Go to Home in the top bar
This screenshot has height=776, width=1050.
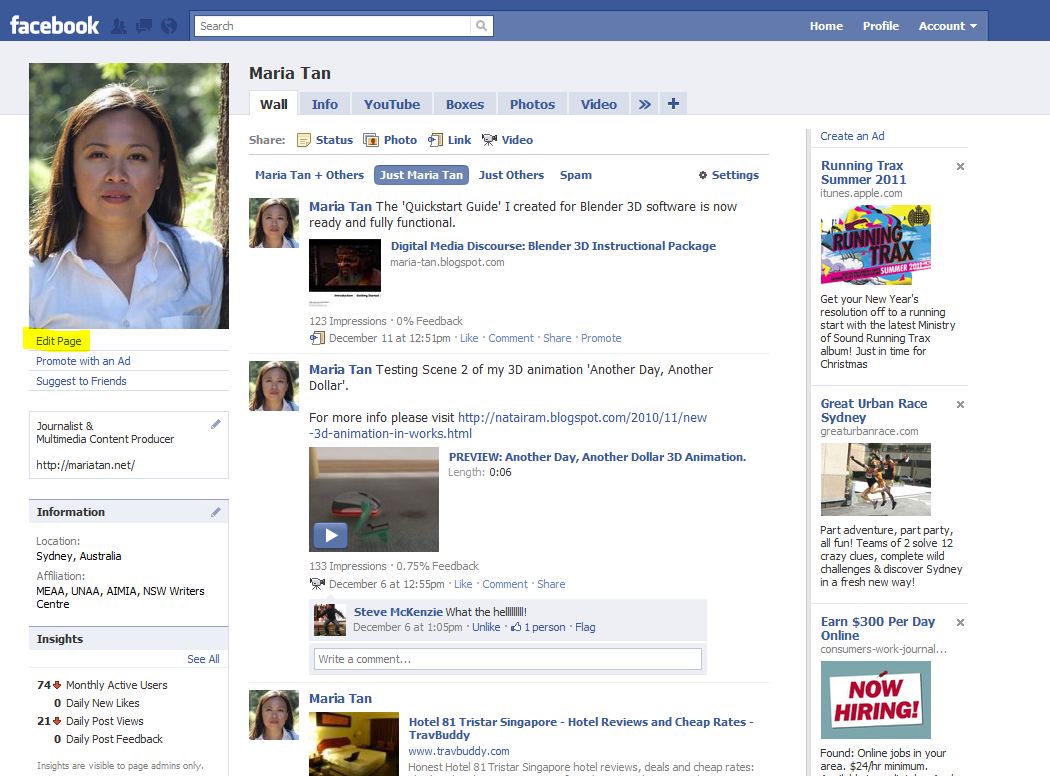[826, 25]
